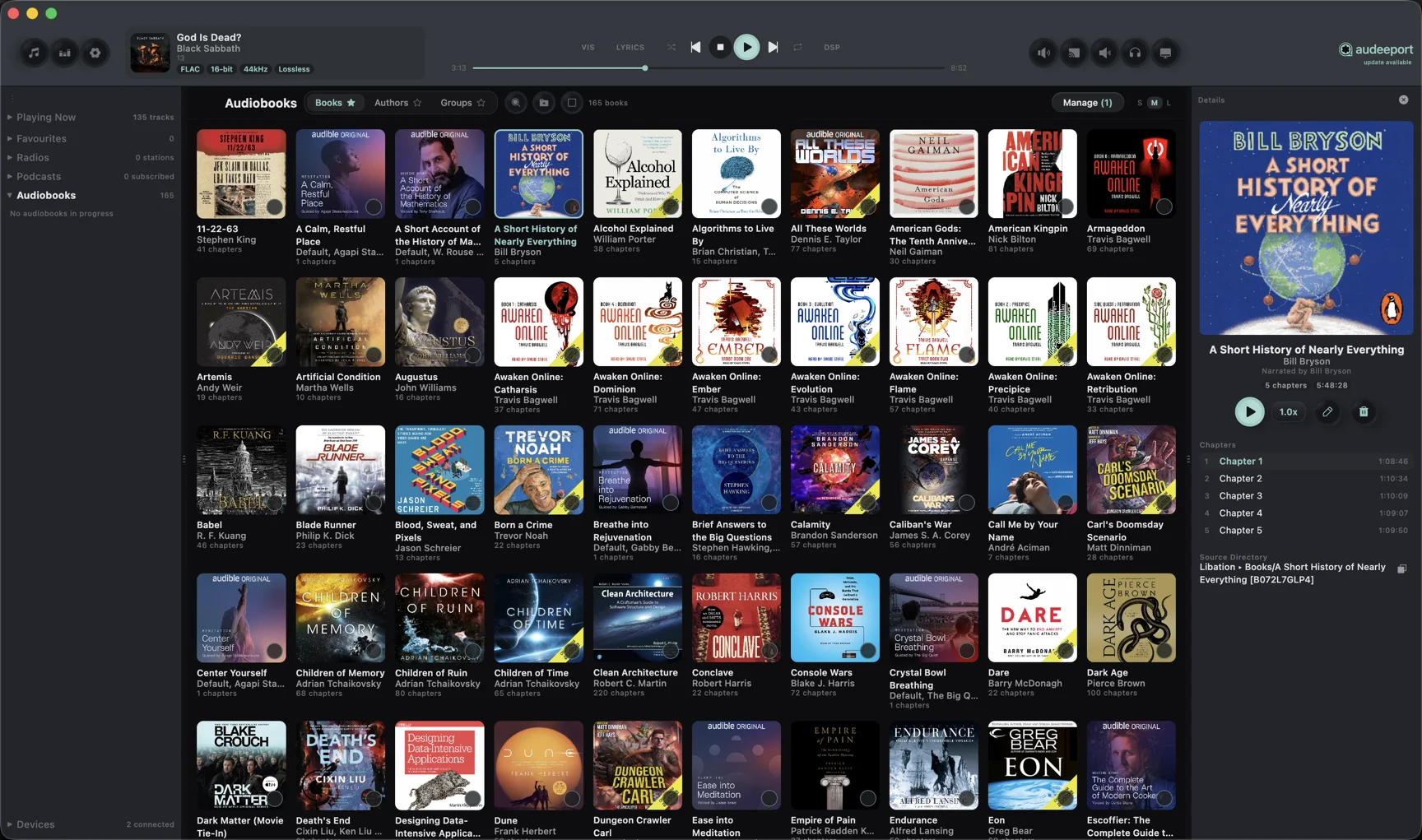Skip to the next track
This screenshot has height=840, width=1422.
point(773,47)
